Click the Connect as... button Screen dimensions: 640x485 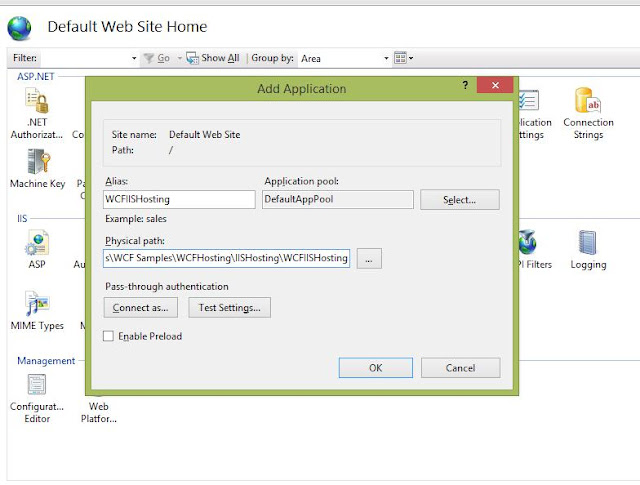point(140,307)
